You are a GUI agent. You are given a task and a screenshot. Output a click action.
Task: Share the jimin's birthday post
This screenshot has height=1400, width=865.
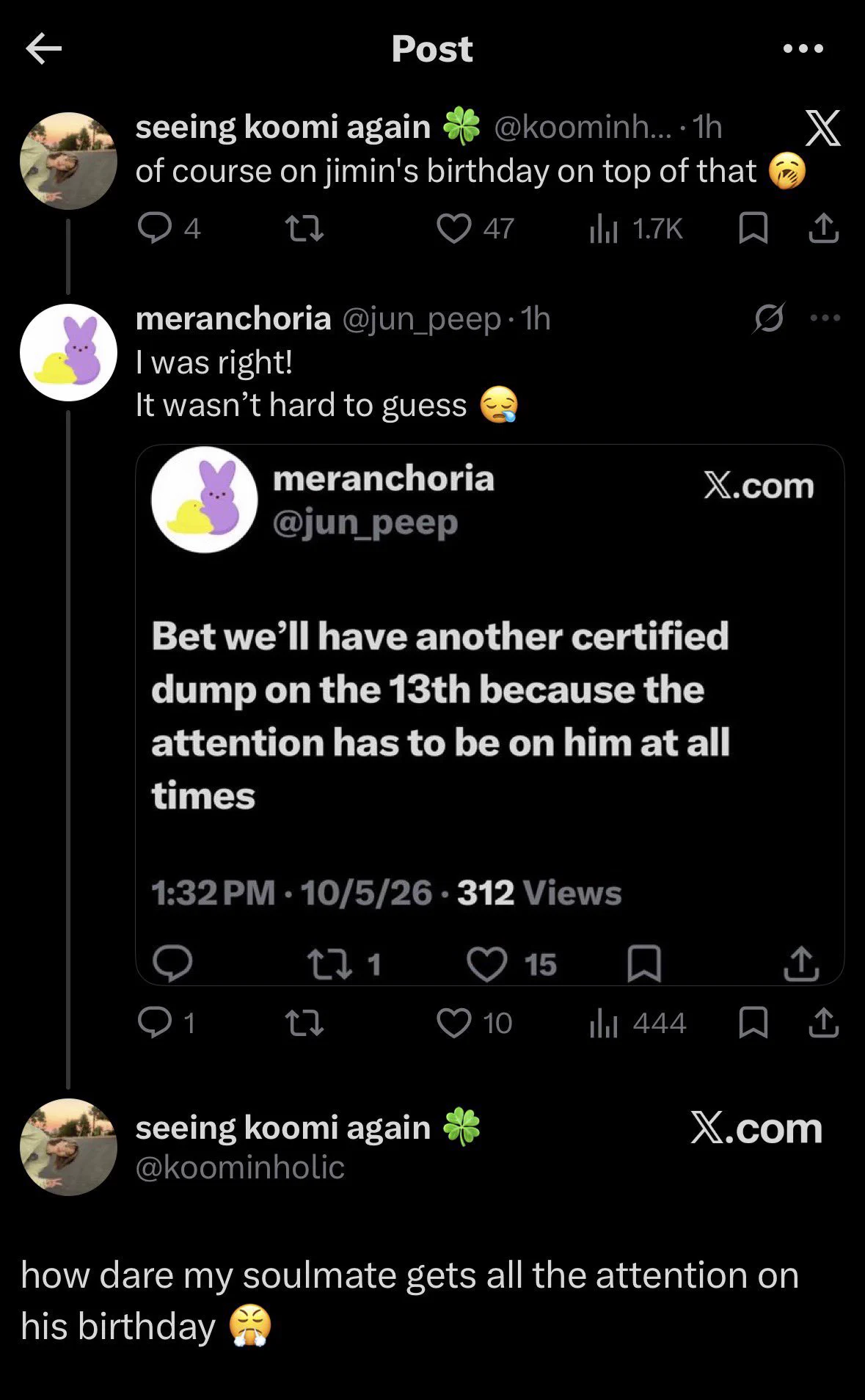click(823, 228)
